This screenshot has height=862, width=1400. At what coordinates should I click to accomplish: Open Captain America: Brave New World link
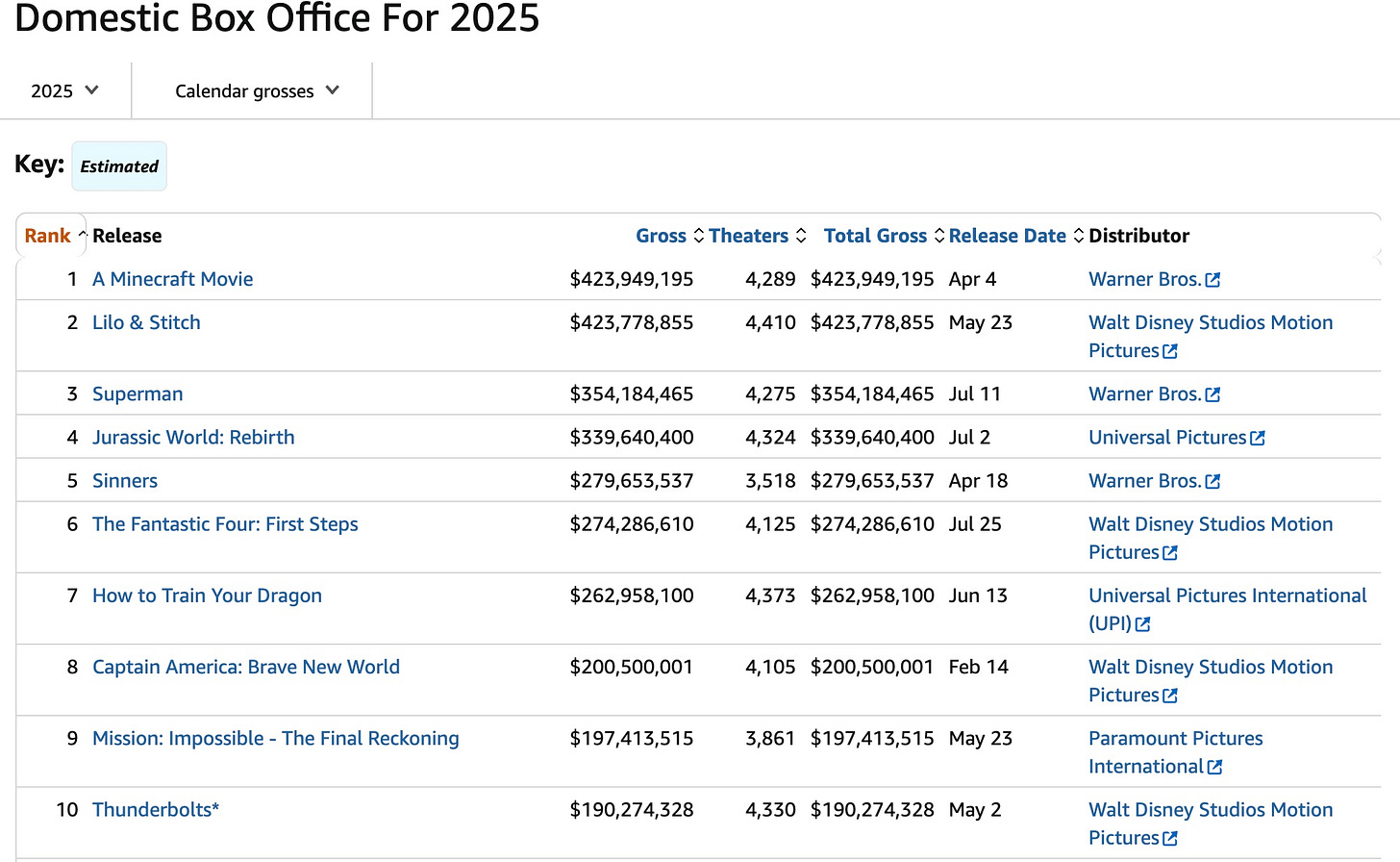[246, 667]
